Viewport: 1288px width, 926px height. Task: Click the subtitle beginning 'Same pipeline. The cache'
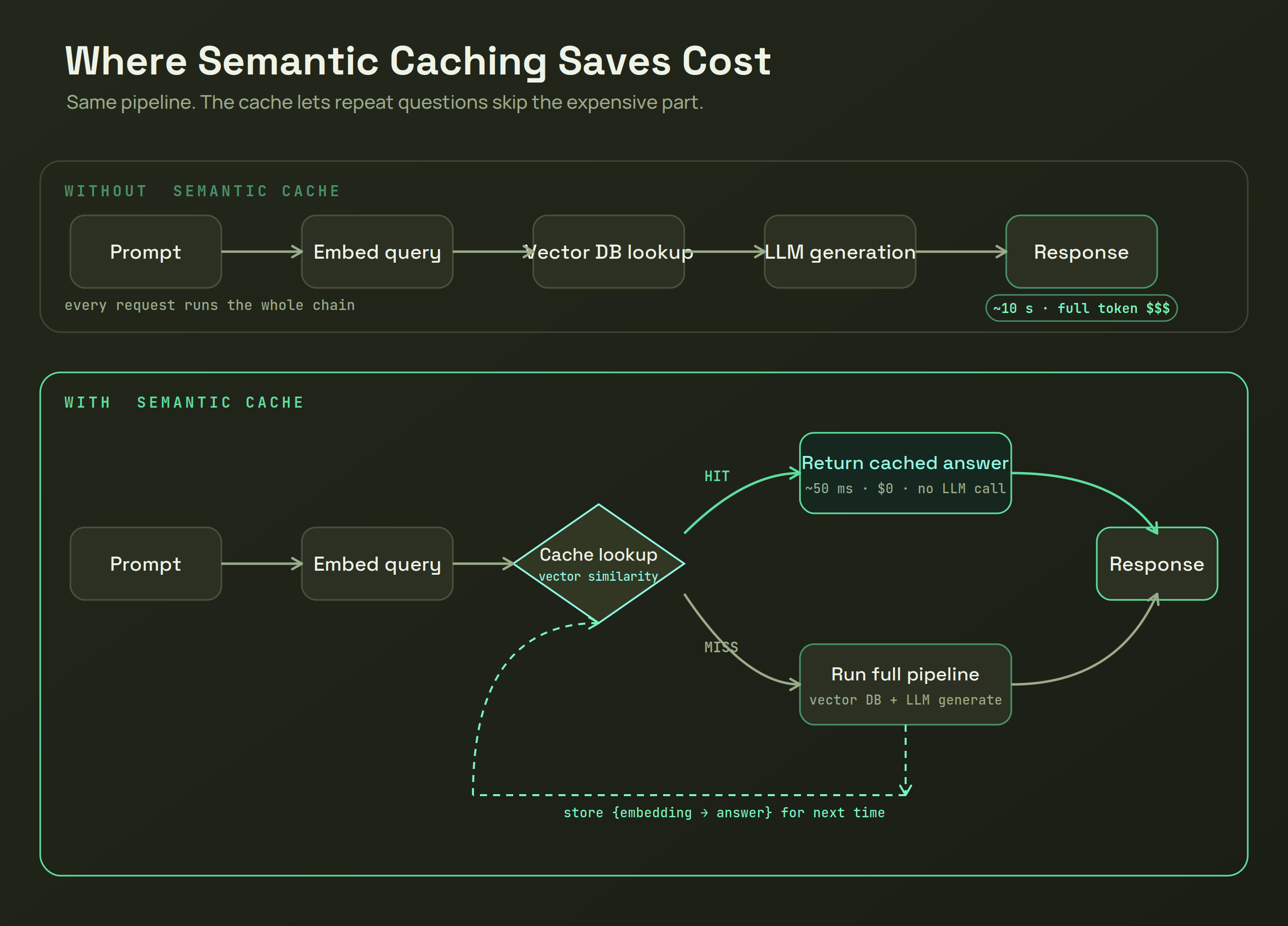click(x=384, y=103)
